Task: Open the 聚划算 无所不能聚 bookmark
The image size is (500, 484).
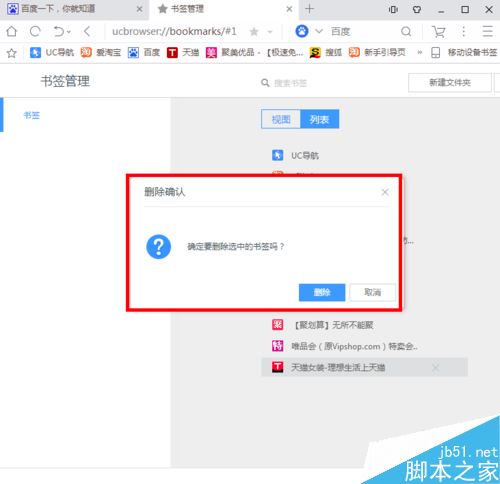Action: point(333,325)
